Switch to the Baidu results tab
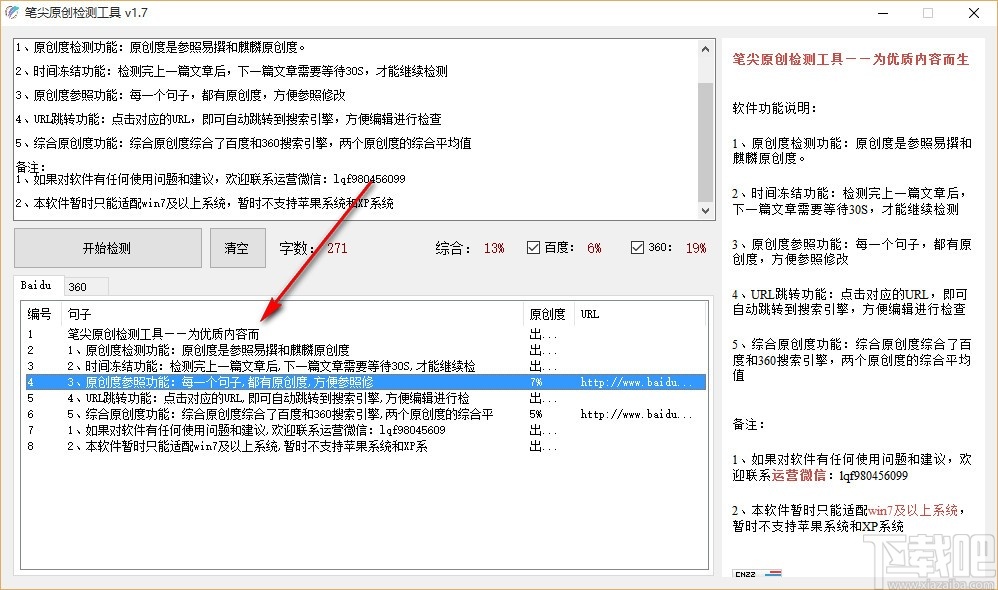Image resolution: width=998 pixels, height=590 pixels. point(36,285)
